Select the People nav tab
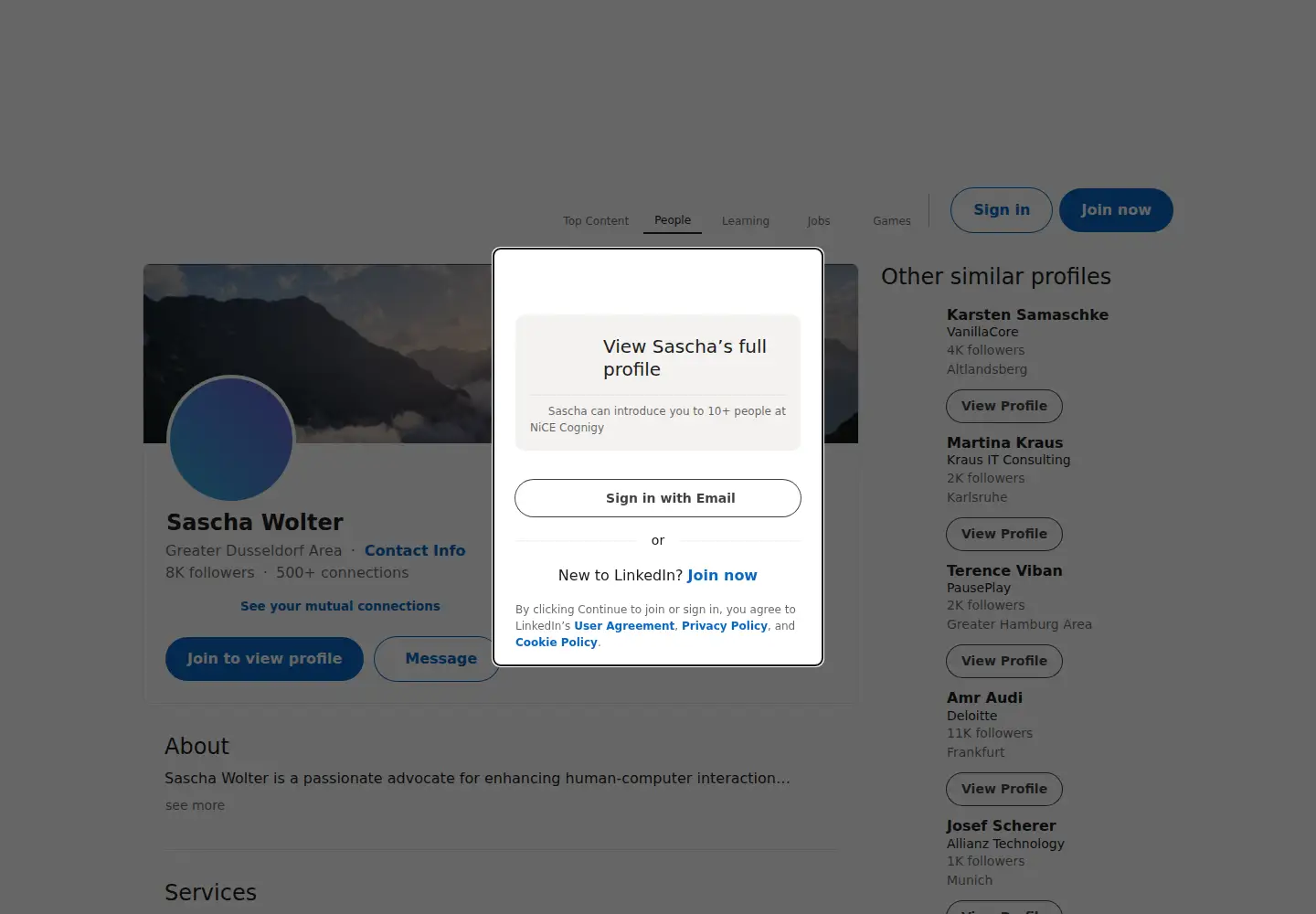Viewport: 1316px width, 914px height. pyautogui.click(x=673, y=220)
